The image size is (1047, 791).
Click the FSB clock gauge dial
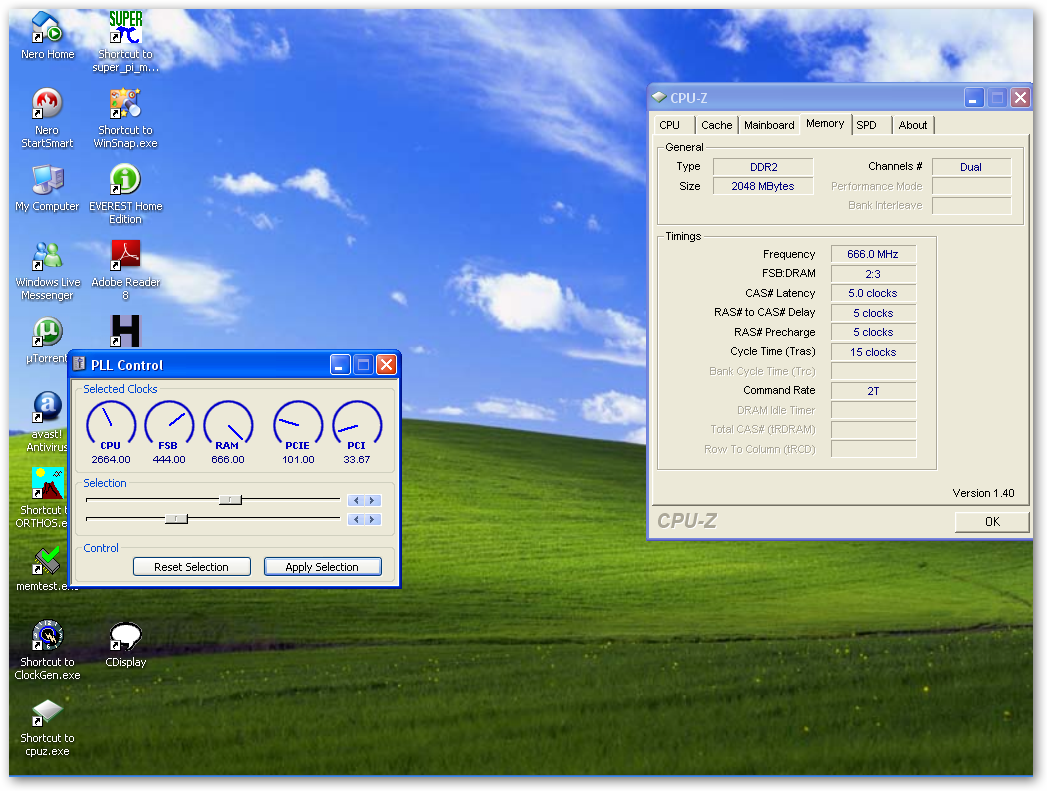[169, 425]
